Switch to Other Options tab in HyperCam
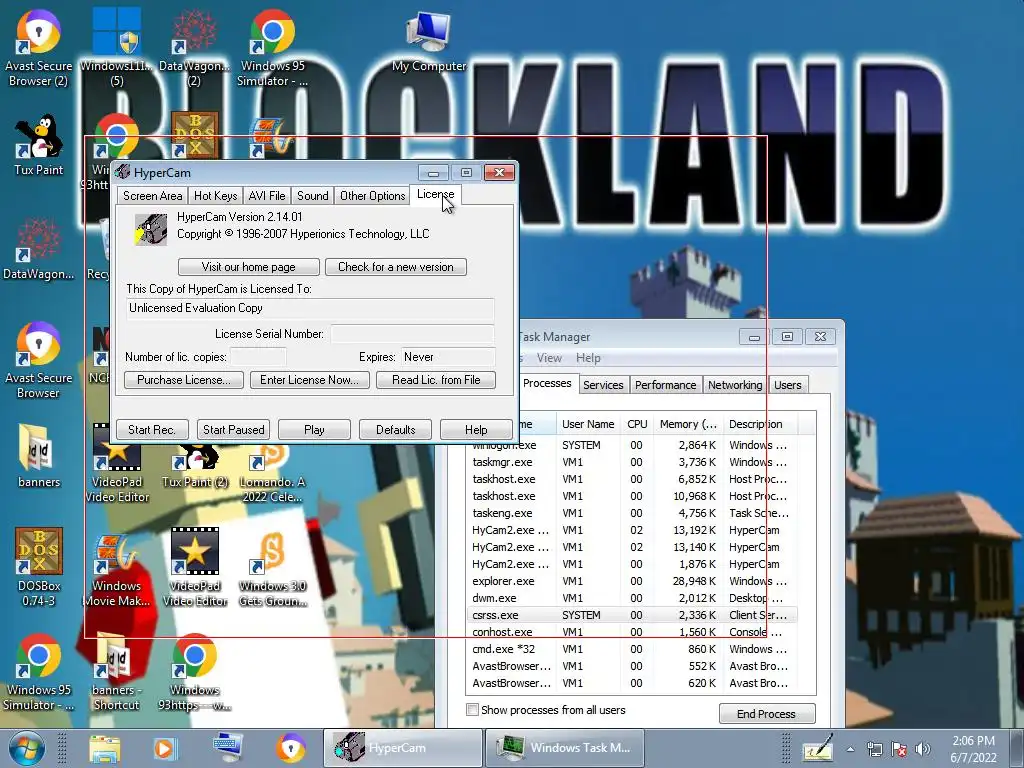The image size is (1024, 768). (372, 196)
